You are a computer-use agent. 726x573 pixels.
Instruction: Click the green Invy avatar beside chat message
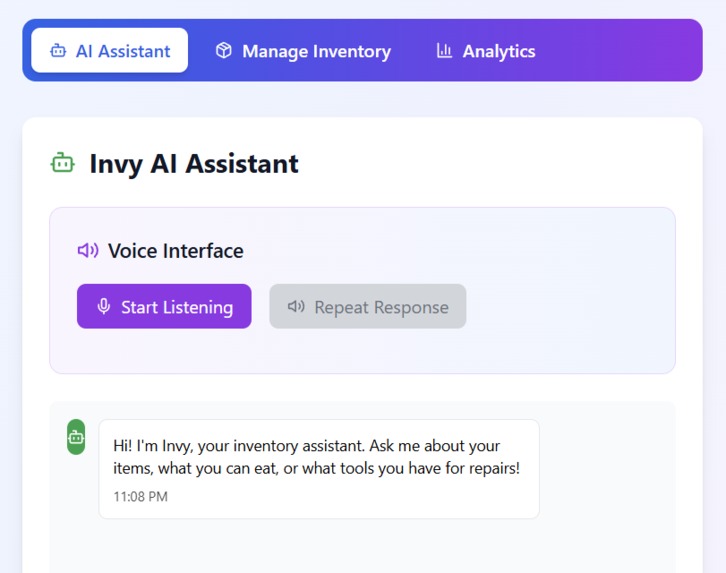[76, 437]
